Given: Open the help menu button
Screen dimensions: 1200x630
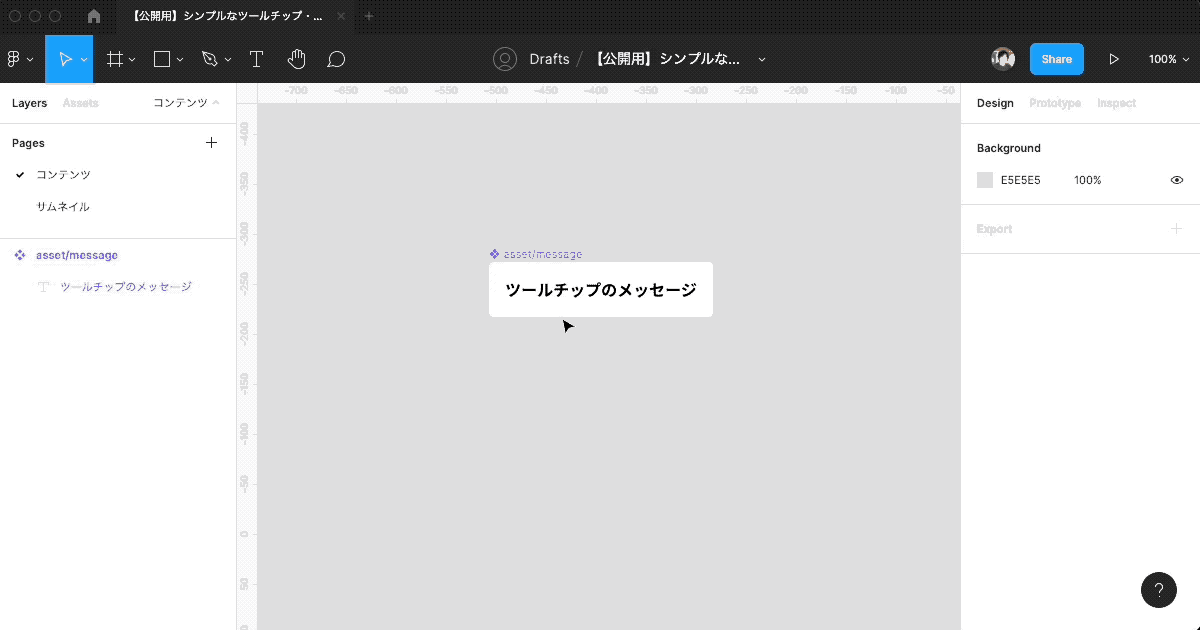Looking at the screenshot, I should click(x=1159, y=590).
